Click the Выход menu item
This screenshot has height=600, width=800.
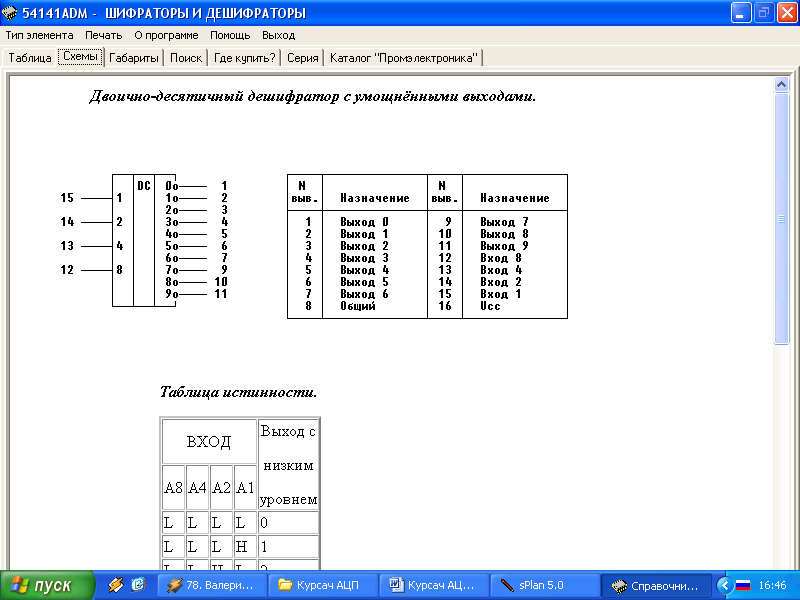pyautogui.click(x=279, y=35)
